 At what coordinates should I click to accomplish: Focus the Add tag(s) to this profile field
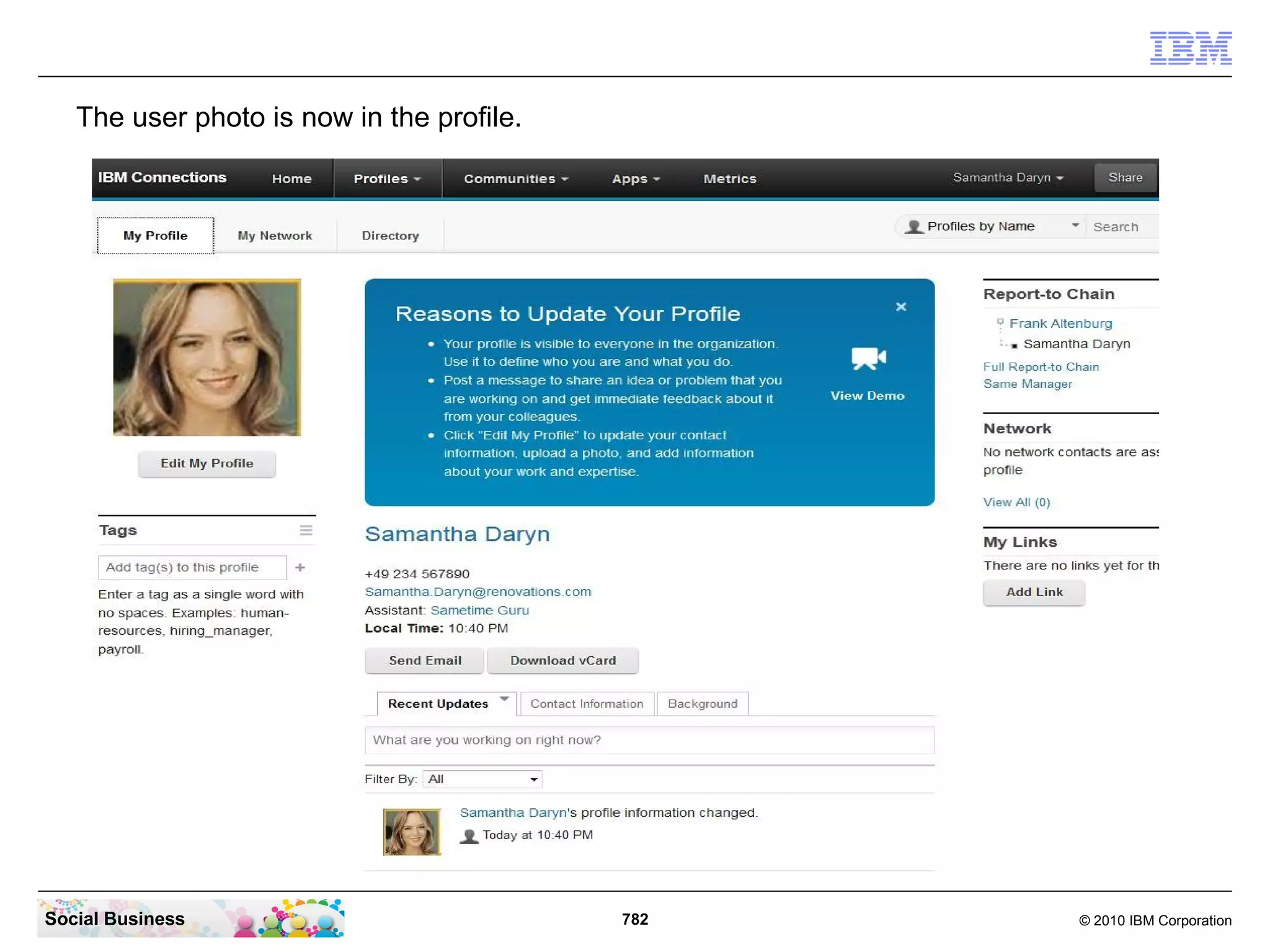tap(192, 568)
